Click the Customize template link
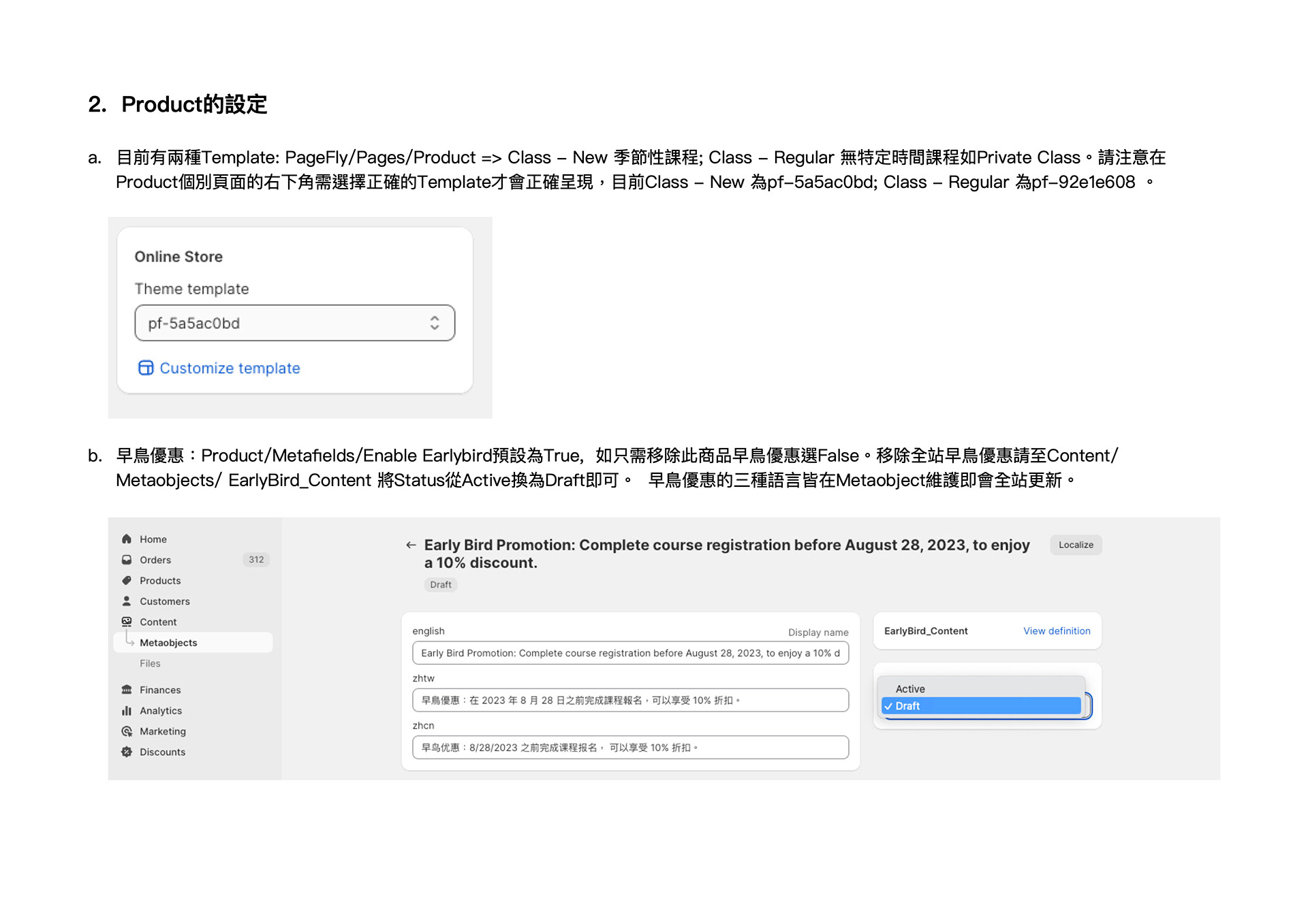1308x924 pixels. pyautogui.click(x=229, y=368)
